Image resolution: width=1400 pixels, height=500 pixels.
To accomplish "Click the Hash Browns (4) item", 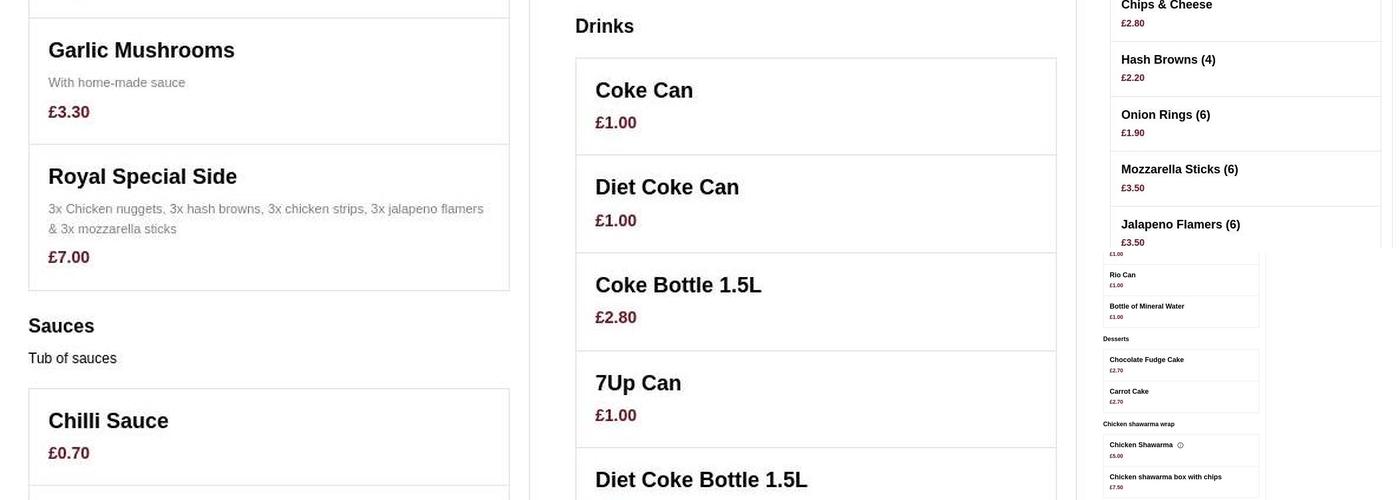I will coord(1245,68).
